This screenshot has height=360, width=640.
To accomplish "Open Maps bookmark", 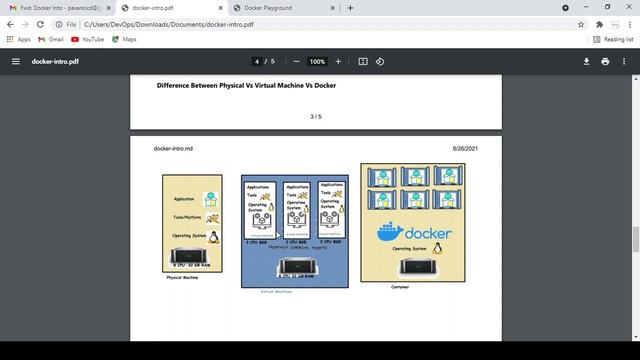I will pyautogui.click(x=124, y=39).
